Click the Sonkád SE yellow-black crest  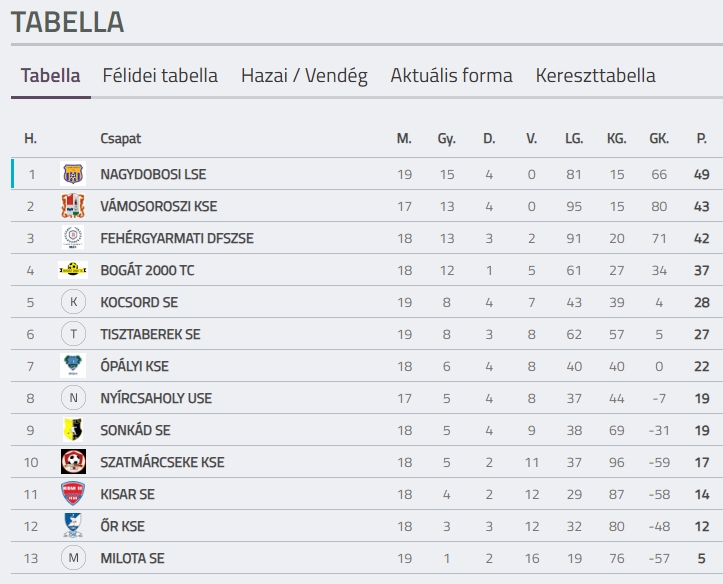(x=73, y=430)
